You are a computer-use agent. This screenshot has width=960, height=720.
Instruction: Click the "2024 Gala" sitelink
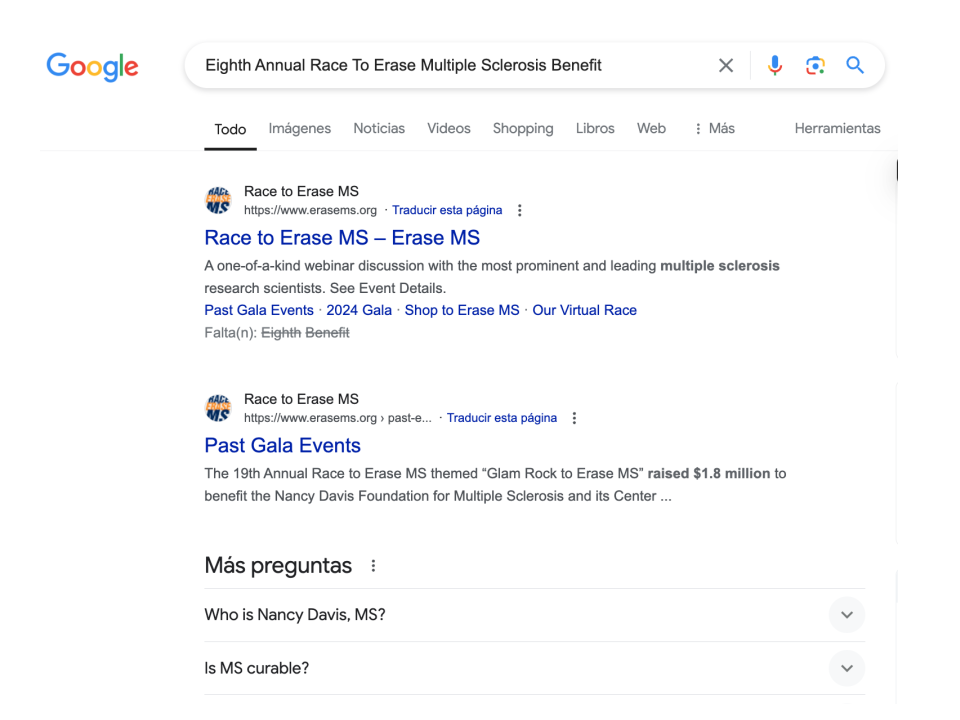[x=359, y=310]
